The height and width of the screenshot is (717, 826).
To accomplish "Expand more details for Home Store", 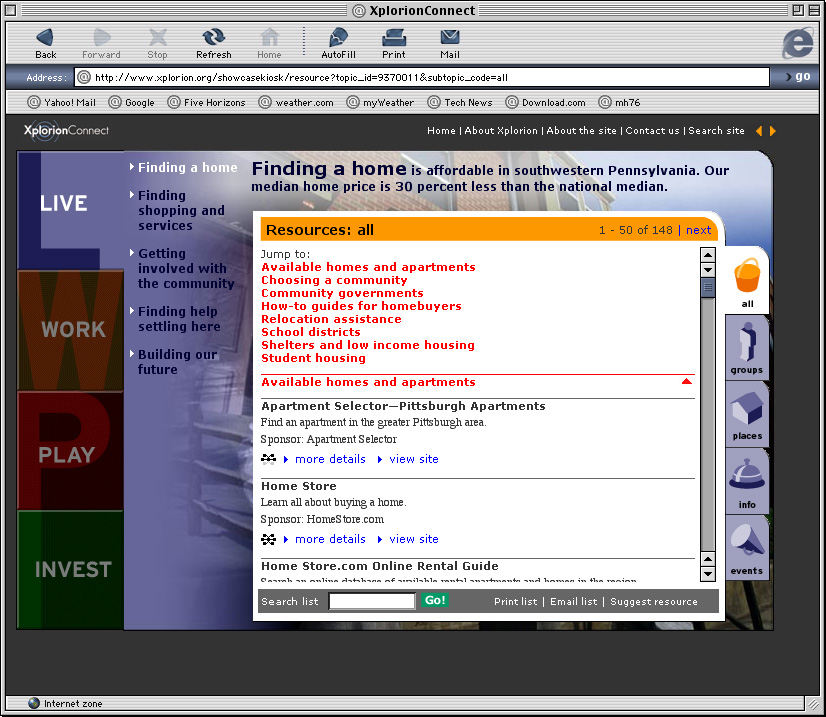I will [329, 539].
